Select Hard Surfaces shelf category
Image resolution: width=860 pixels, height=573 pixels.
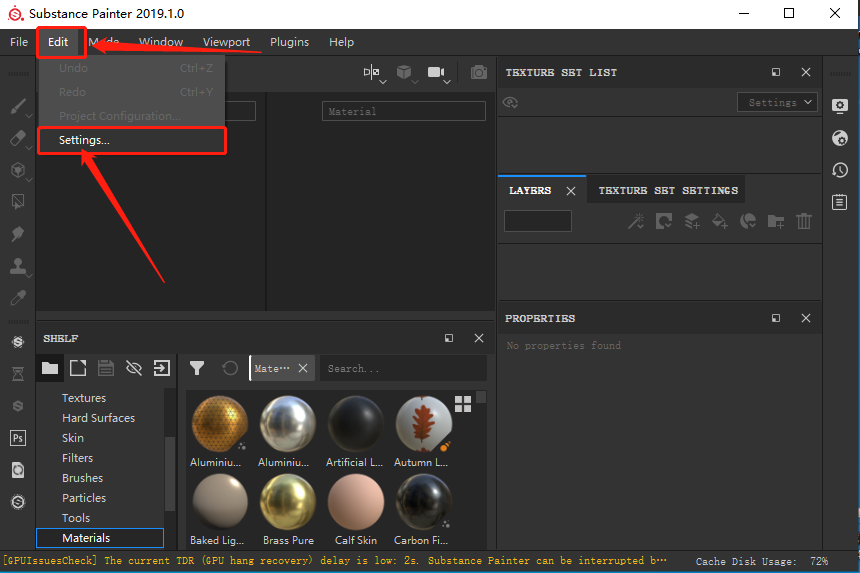point(98,418)
